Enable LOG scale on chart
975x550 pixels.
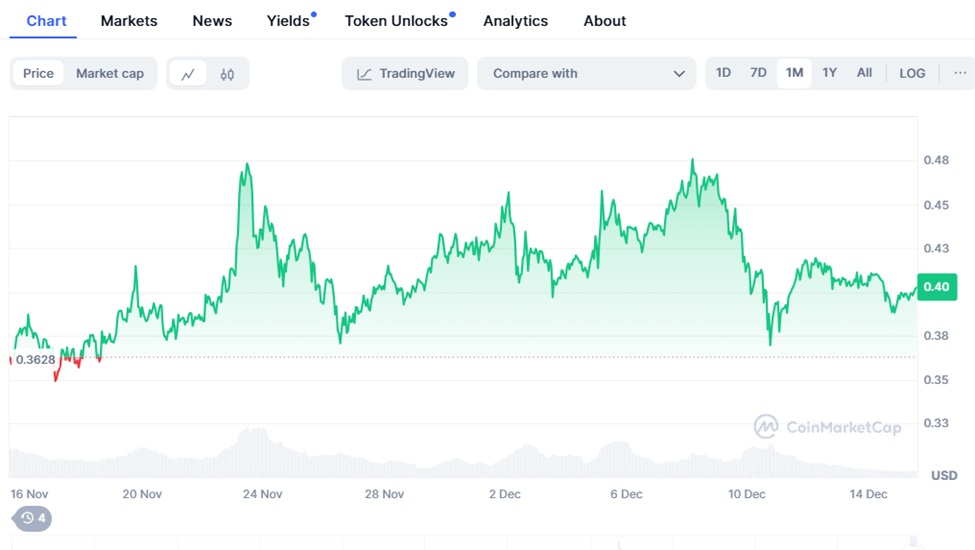(911, 73)
